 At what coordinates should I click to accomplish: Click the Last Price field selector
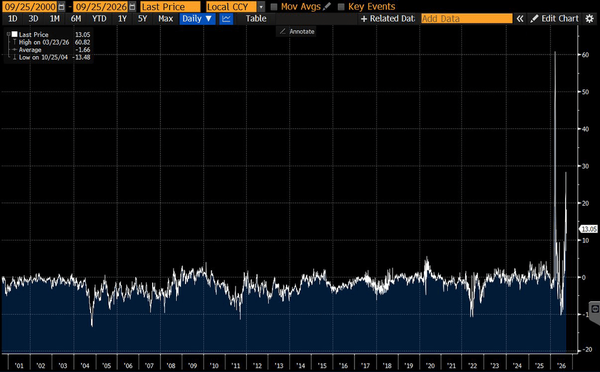[x=170, y=7]
